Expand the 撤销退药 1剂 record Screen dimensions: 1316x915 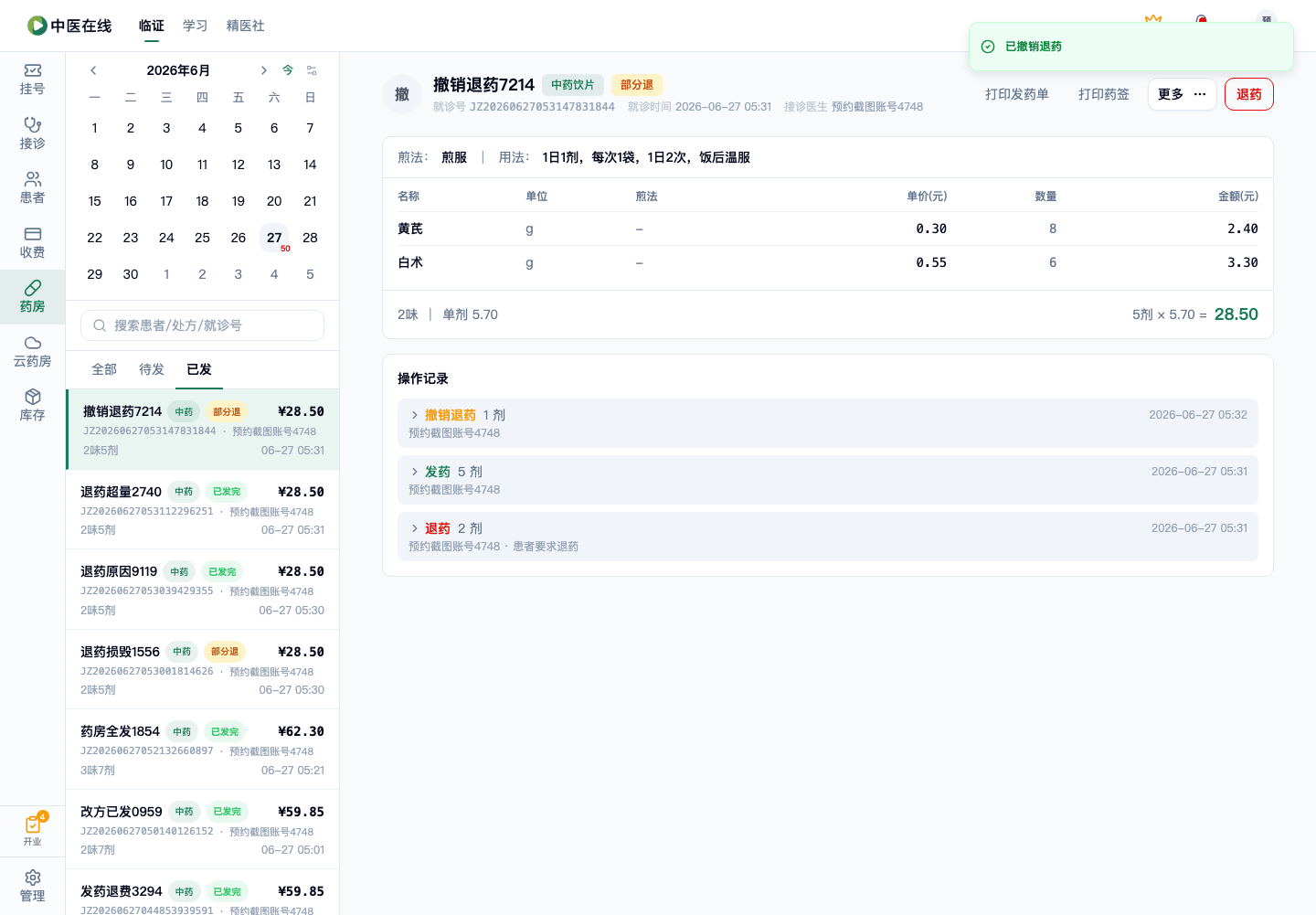point(827,423)
